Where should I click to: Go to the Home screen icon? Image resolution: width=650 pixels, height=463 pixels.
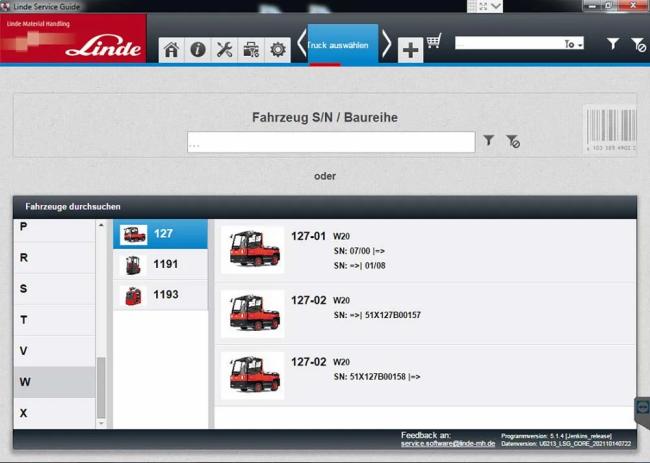[x=171, y=50]
